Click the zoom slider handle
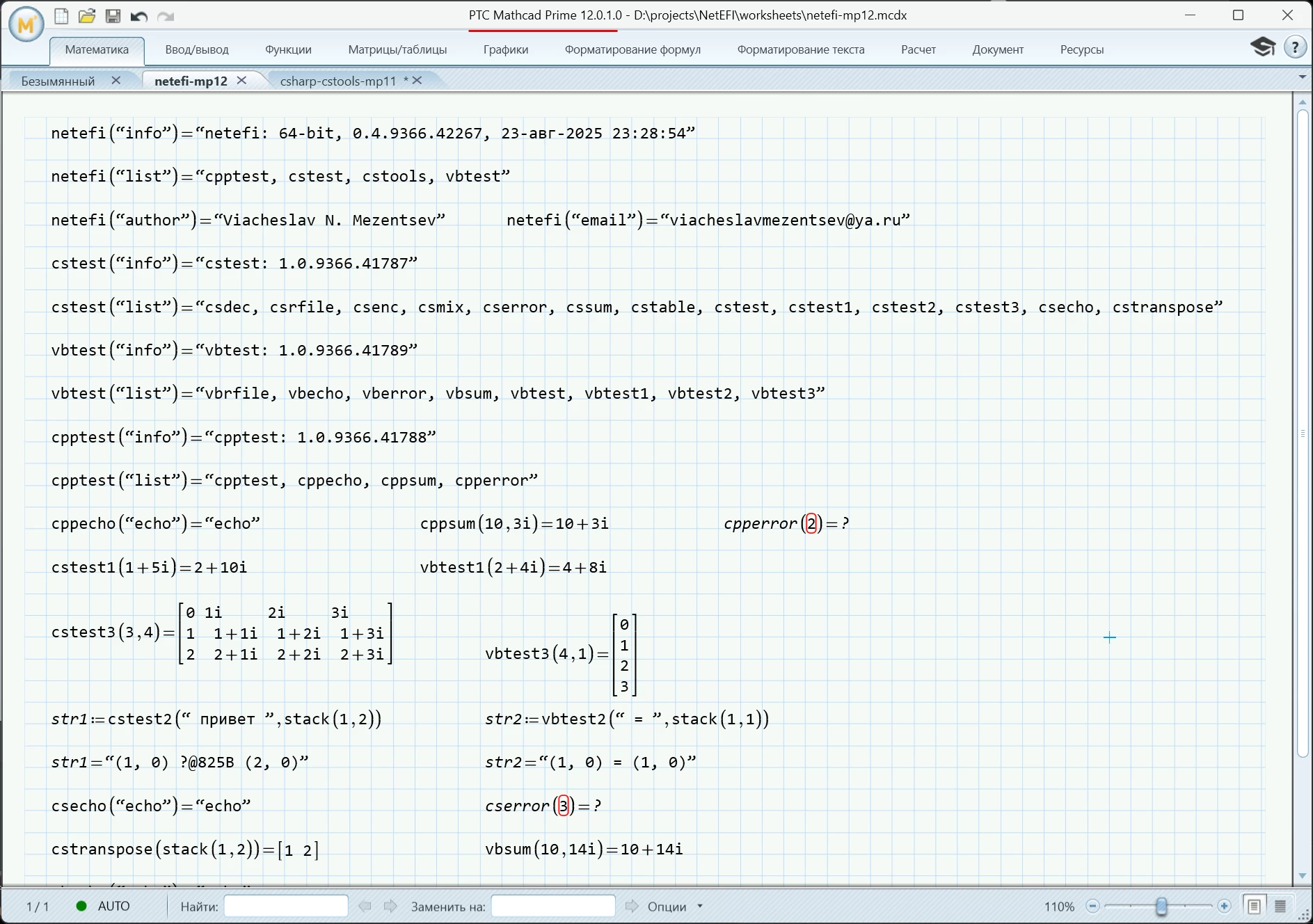Viewport: 1313px width, 924px height. pyautogui.click(x=1161, y=906)
